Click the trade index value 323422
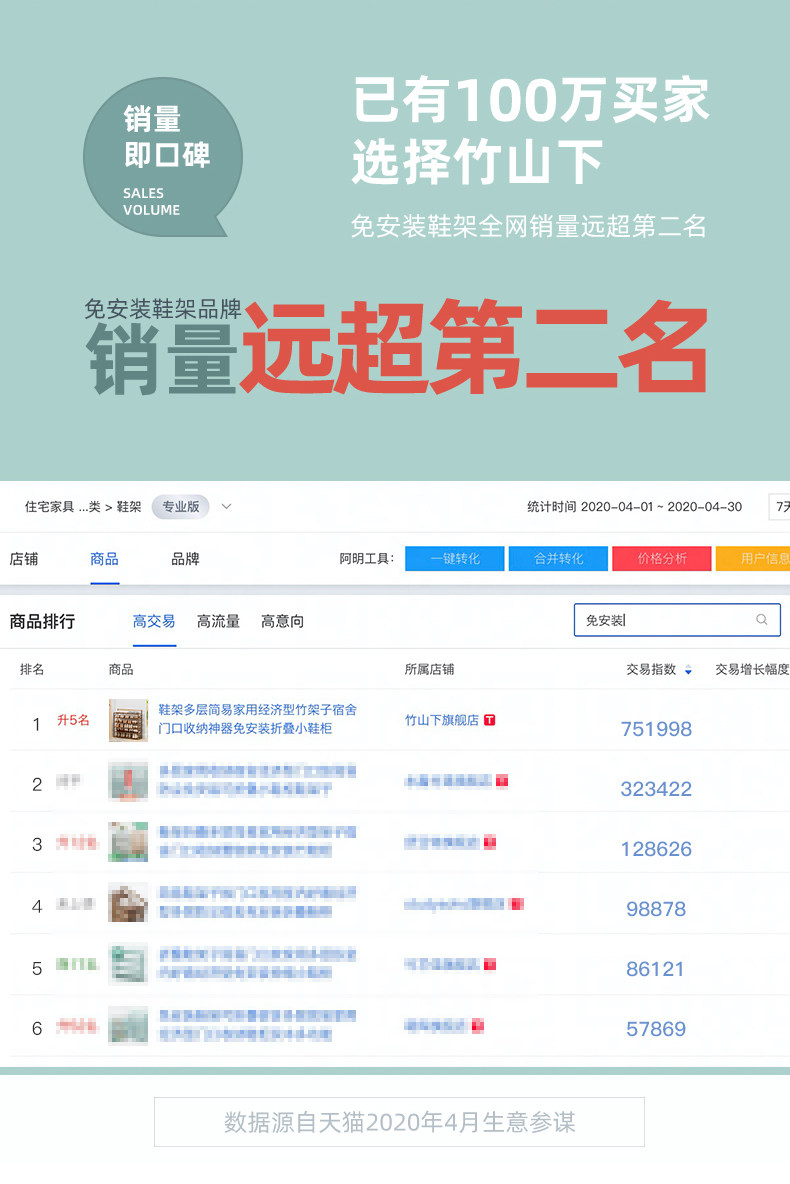This screenshot has height=1184, width=790. click(x=656, y=789)
